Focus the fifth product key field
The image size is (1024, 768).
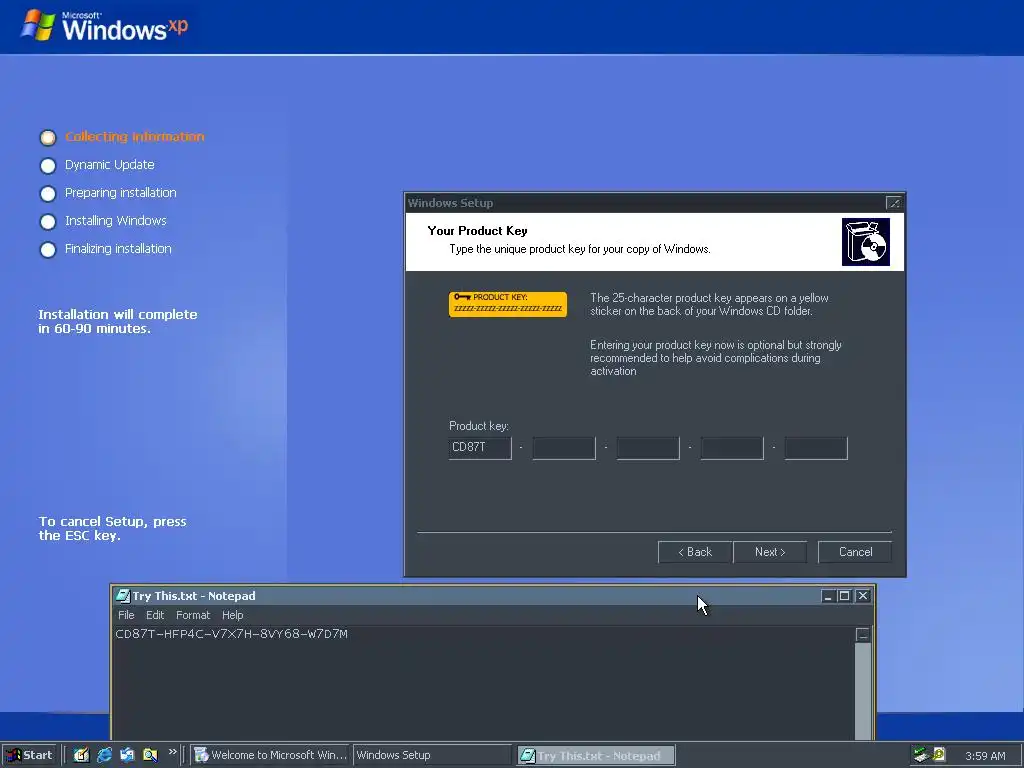816,448
